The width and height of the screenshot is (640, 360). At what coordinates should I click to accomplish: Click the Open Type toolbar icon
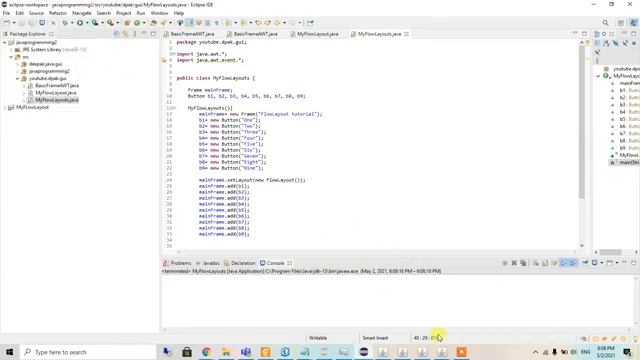[153, 23]
